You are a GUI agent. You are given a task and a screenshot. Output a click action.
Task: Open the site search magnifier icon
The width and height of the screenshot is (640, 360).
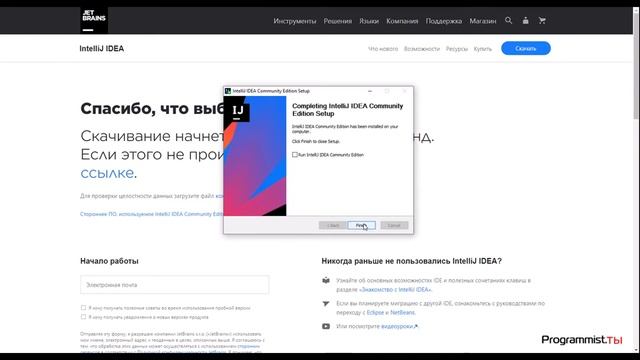point(508,20)
